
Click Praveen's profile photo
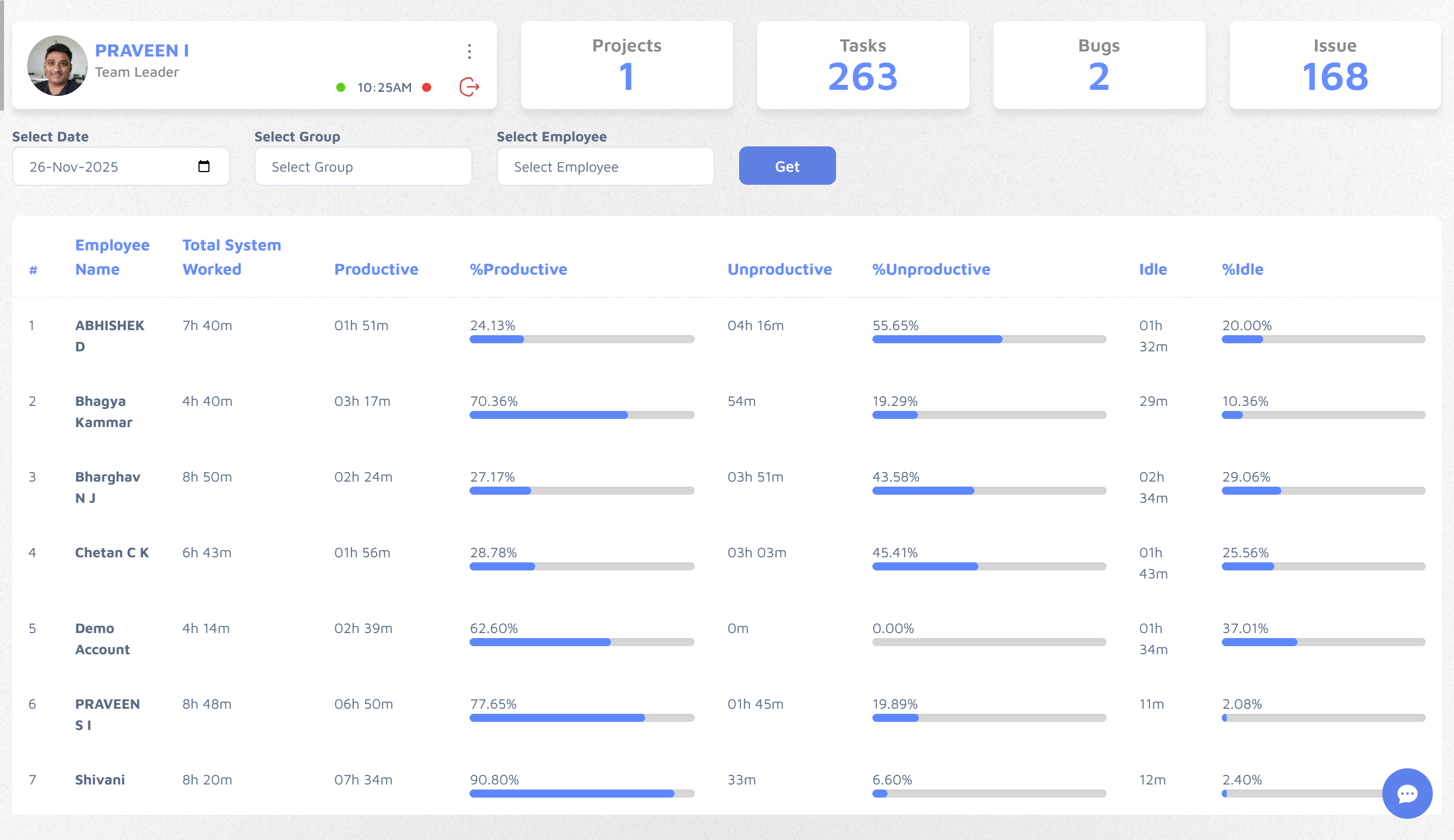tap(57, 65)
